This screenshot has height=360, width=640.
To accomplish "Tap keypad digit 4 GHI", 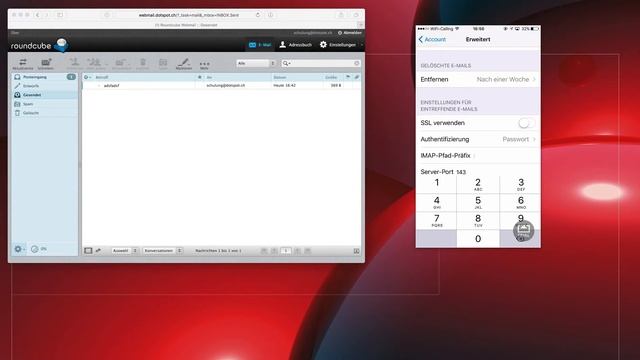I will tap(436, 202).
